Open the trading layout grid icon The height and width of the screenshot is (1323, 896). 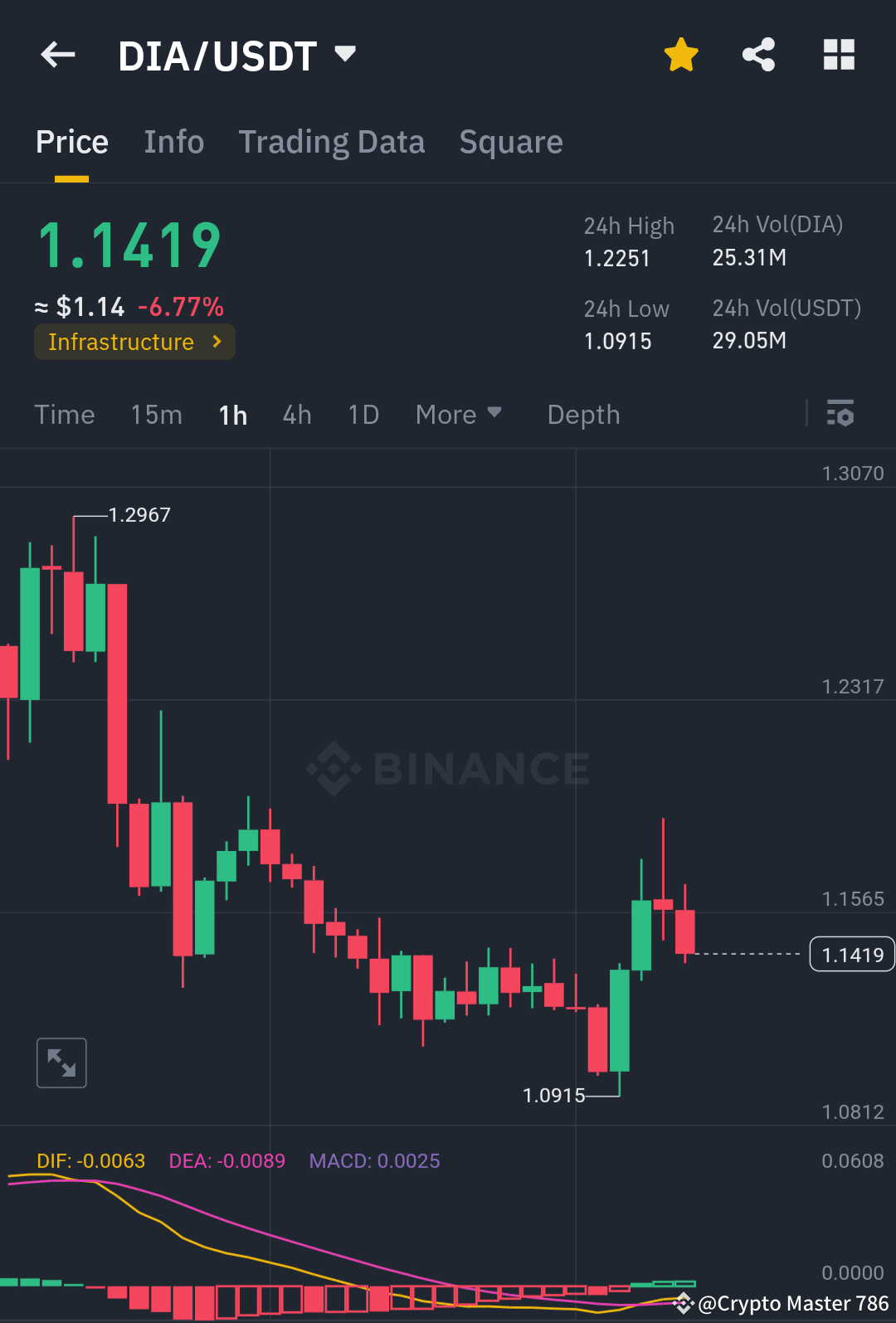(838, 54)
